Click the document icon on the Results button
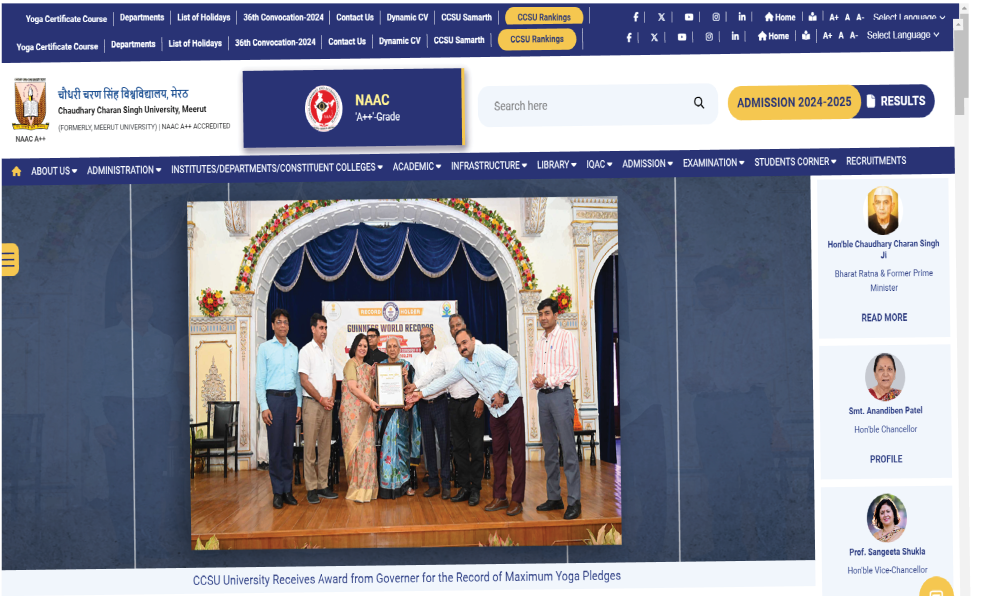Screen dimensions: 986x596 point(871,101)
